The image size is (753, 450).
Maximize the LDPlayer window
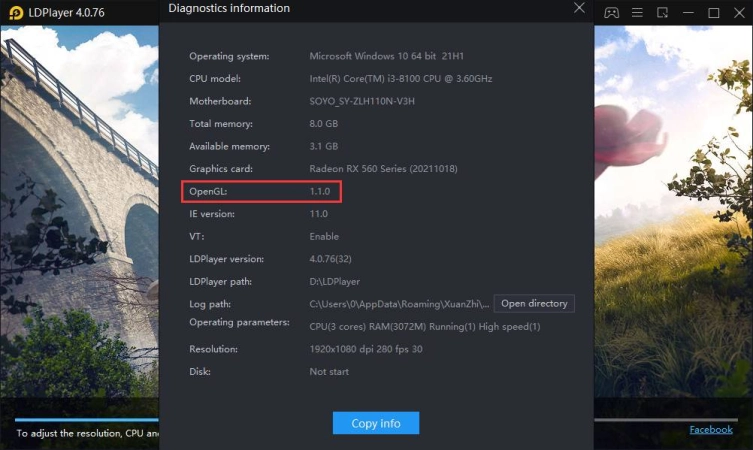coord(714,13)
